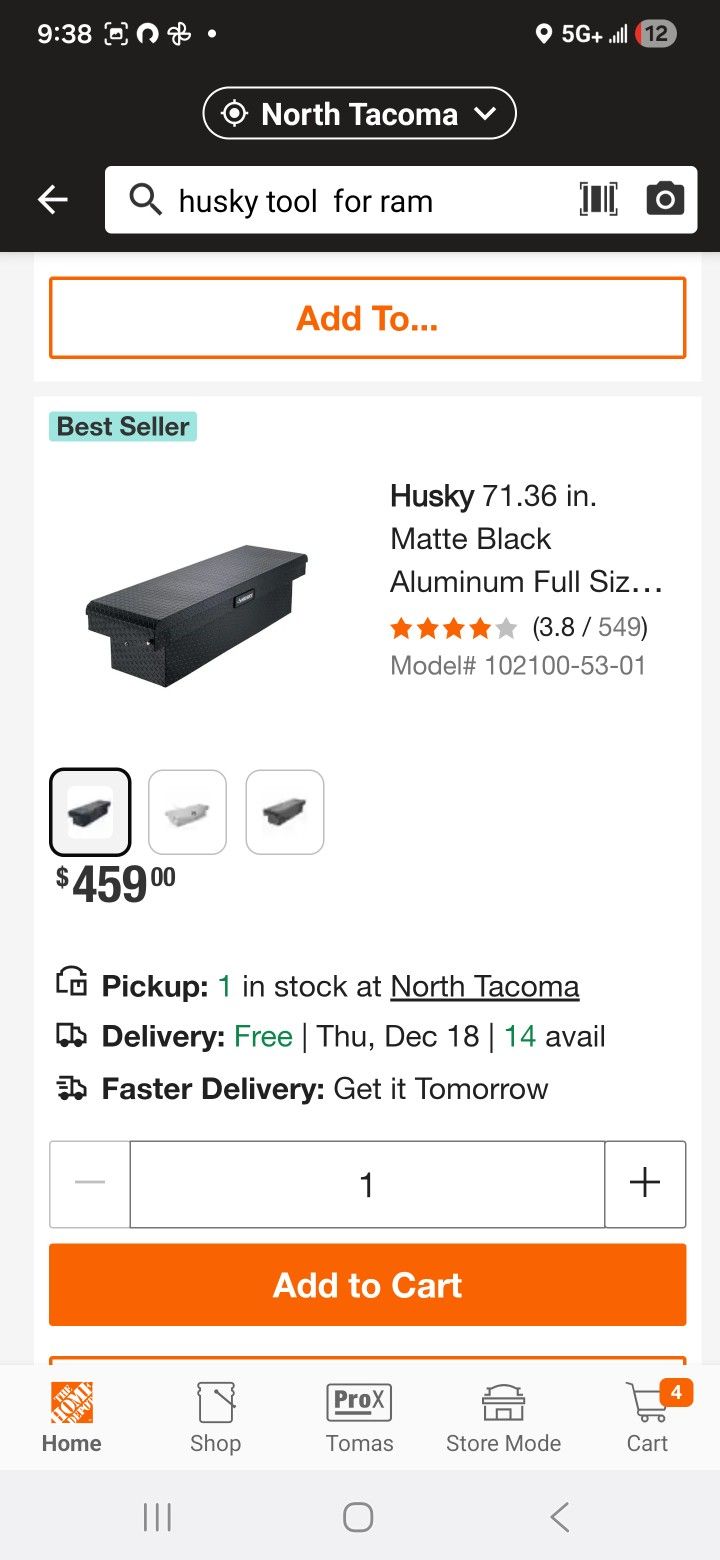Switch to Store Mode

click(x=503, y=1416)
